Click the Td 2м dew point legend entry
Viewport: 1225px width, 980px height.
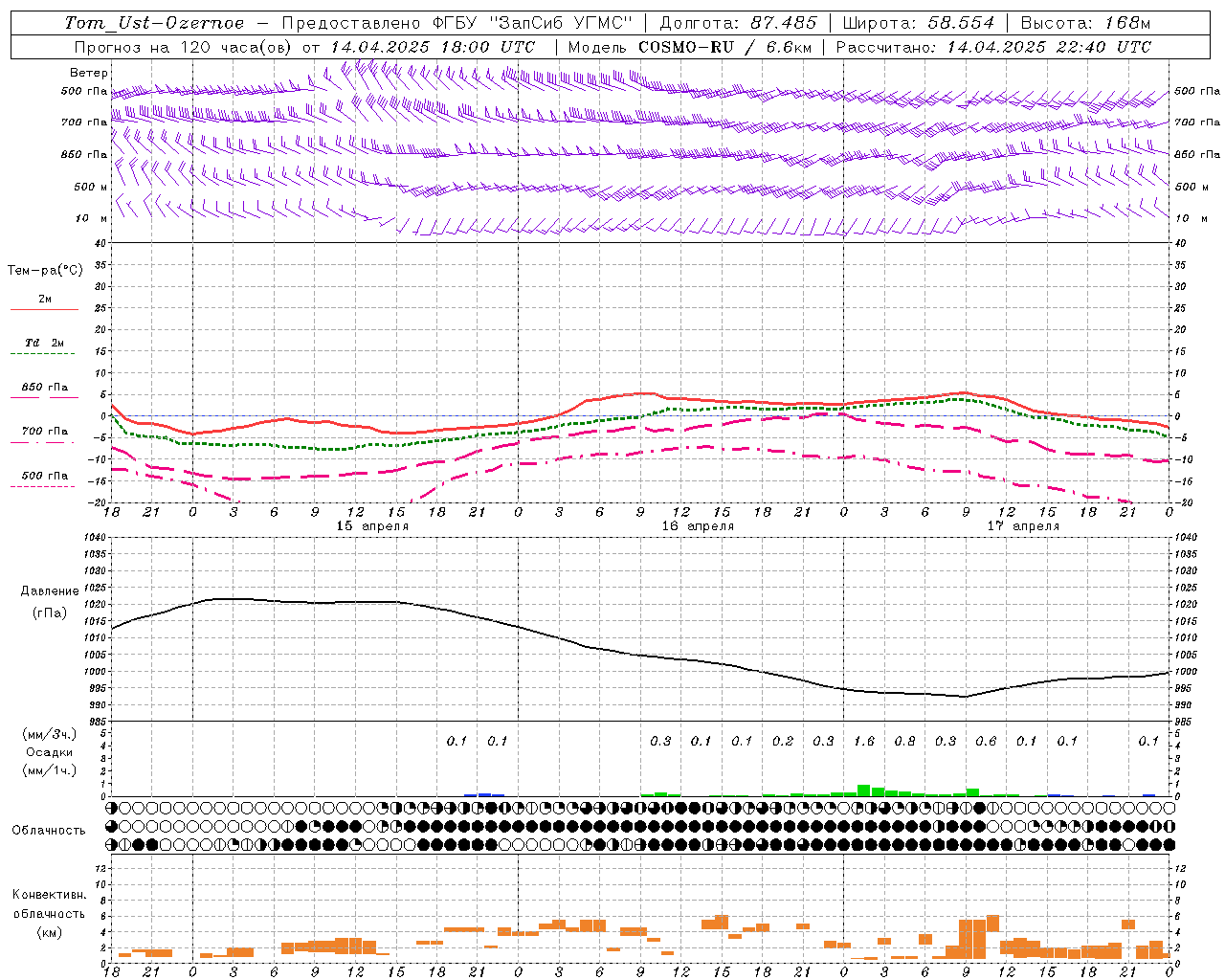[45, 343]
